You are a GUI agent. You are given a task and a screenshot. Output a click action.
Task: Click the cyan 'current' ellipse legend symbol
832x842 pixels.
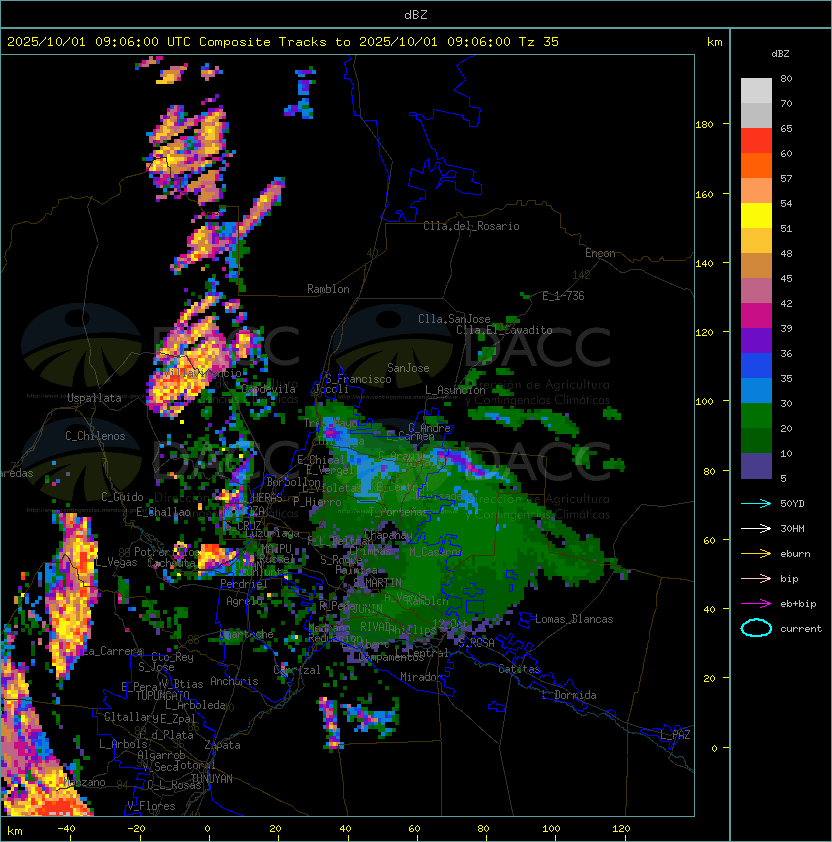tap(756, 628)
